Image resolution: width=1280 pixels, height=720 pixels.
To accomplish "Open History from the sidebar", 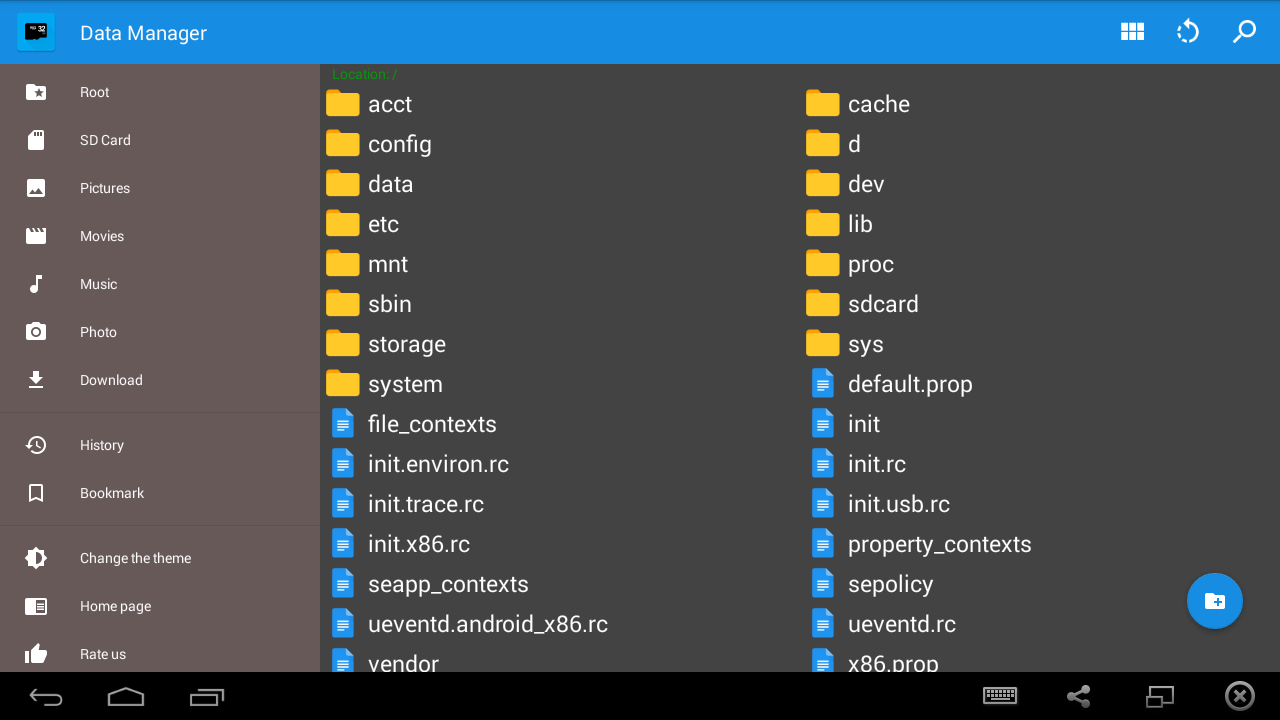I will click(x=160, y=445).
